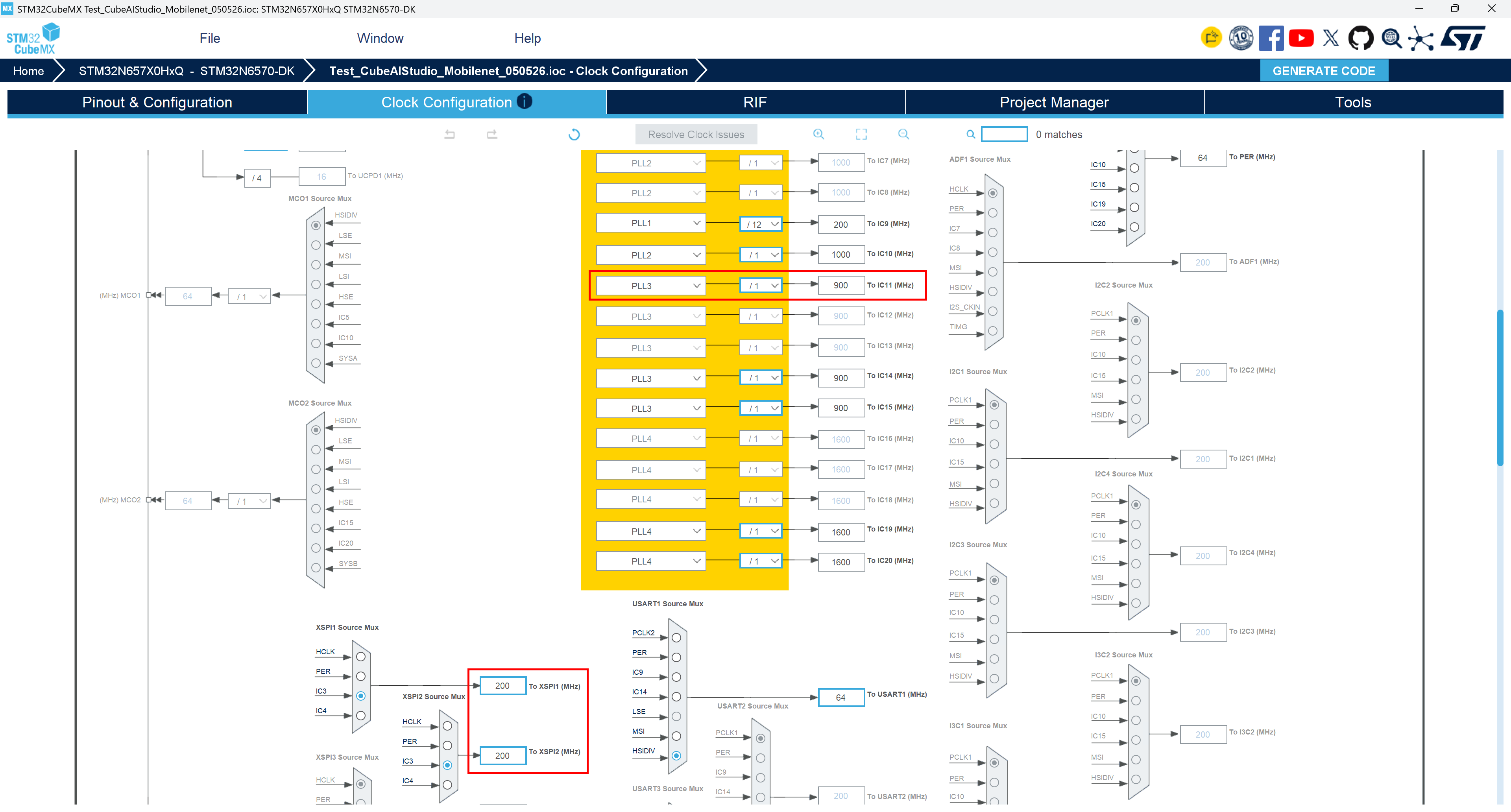Open the IC19 PLL4 source dropdown
The height and width of the screenshot is (812, 1511).
pyautogui.click(x=651, y=531)
